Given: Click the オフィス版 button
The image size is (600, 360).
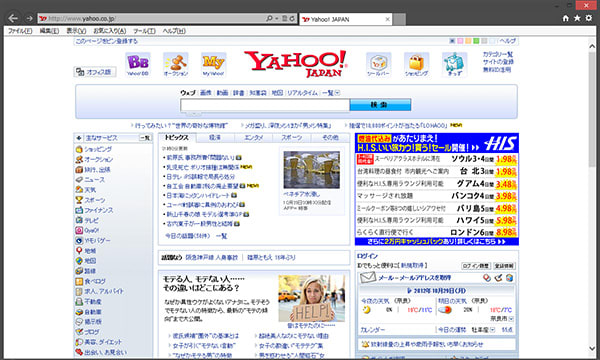Looking at the screenshot, I should [x=95, y=72].
